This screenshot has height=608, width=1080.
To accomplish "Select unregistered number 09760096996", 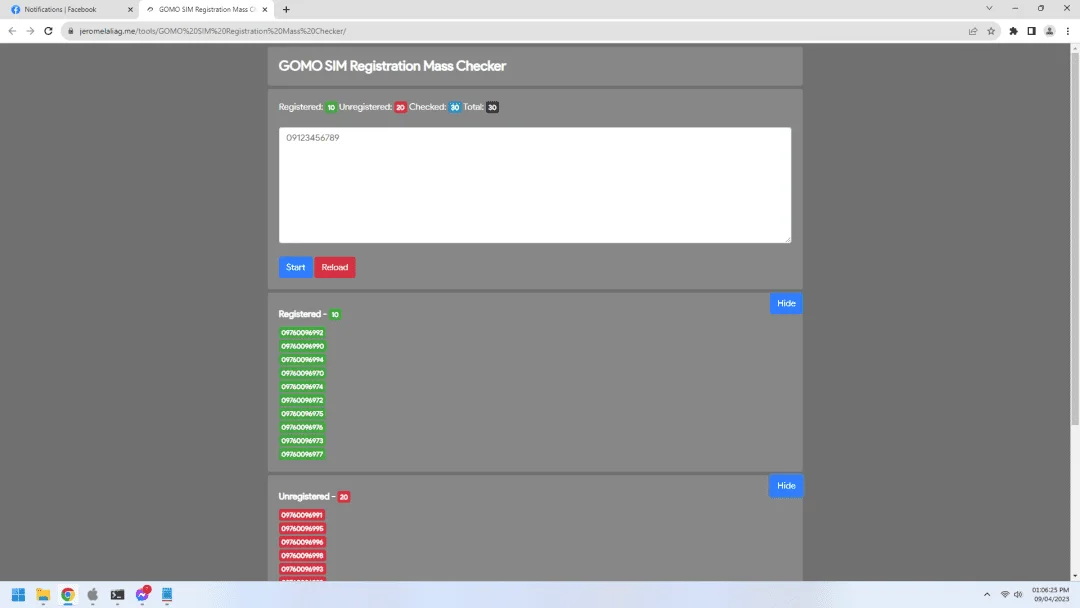I will 302,542.
